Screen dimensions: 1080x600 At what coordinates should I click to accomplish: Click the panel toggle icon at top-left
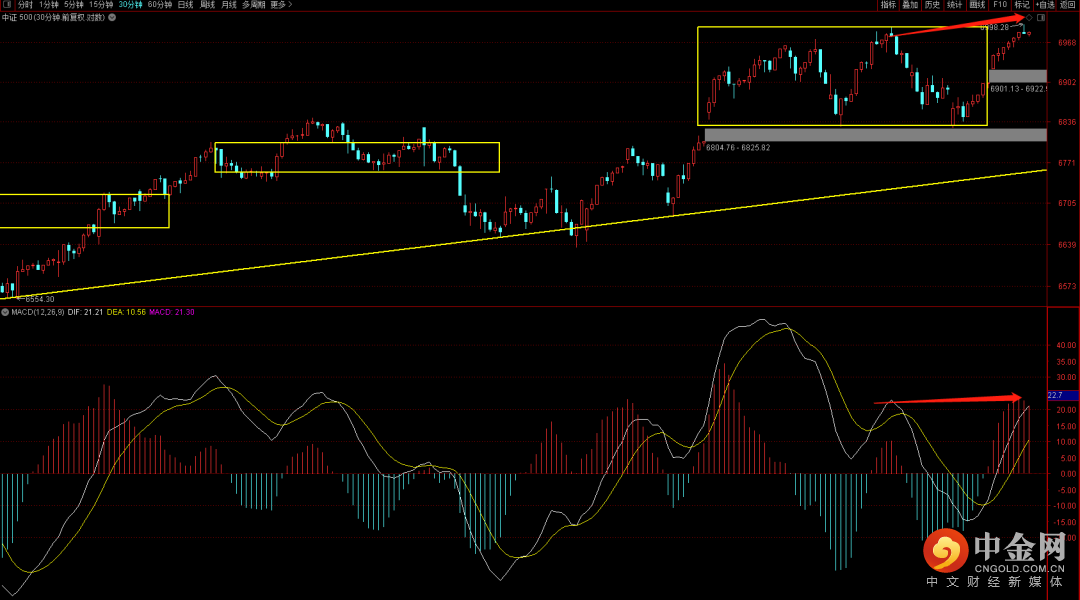(x=6, y=5)
